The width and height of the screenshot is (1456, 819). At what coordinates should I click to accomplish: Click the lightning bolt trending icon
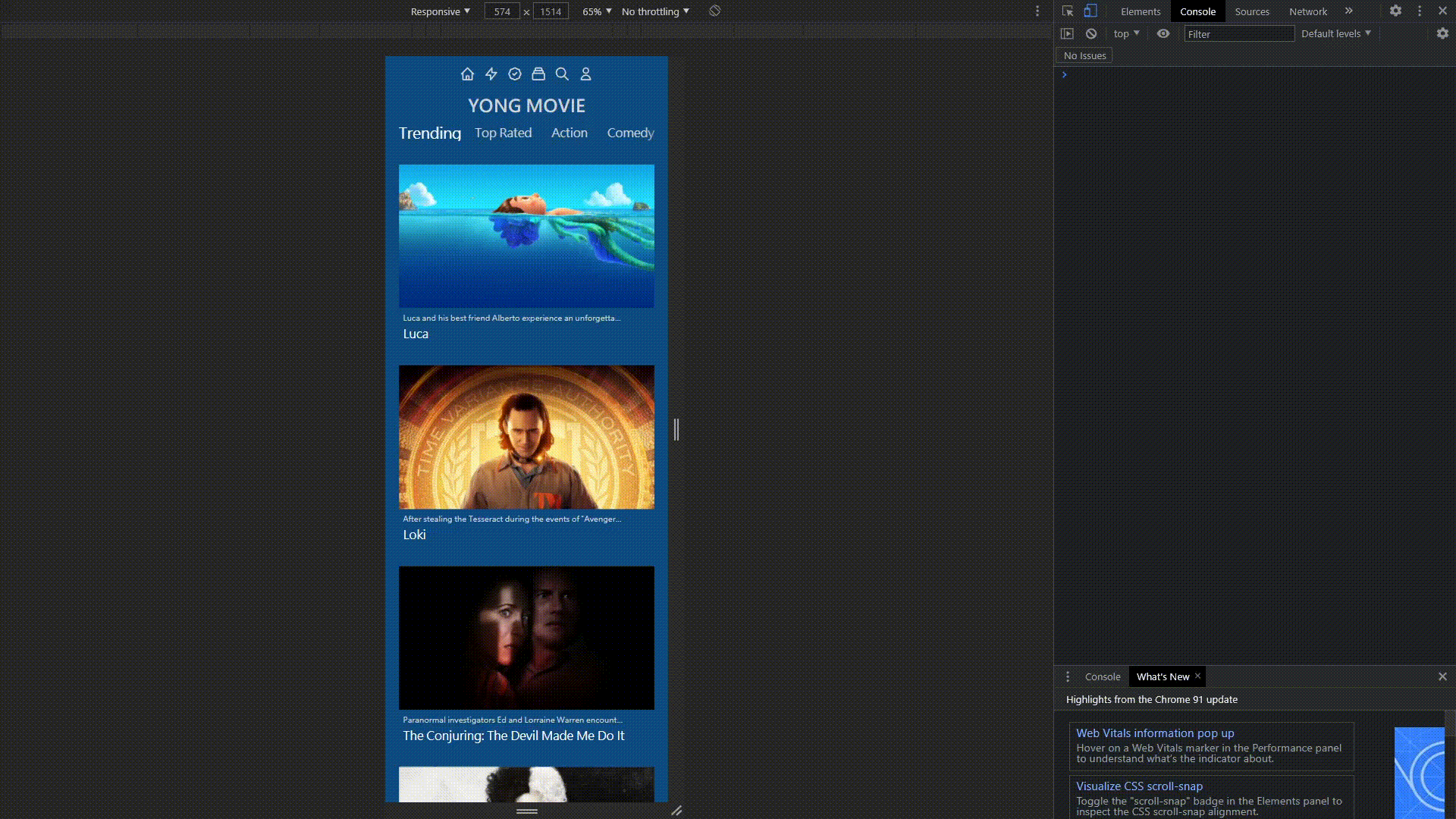pos(491,74)
